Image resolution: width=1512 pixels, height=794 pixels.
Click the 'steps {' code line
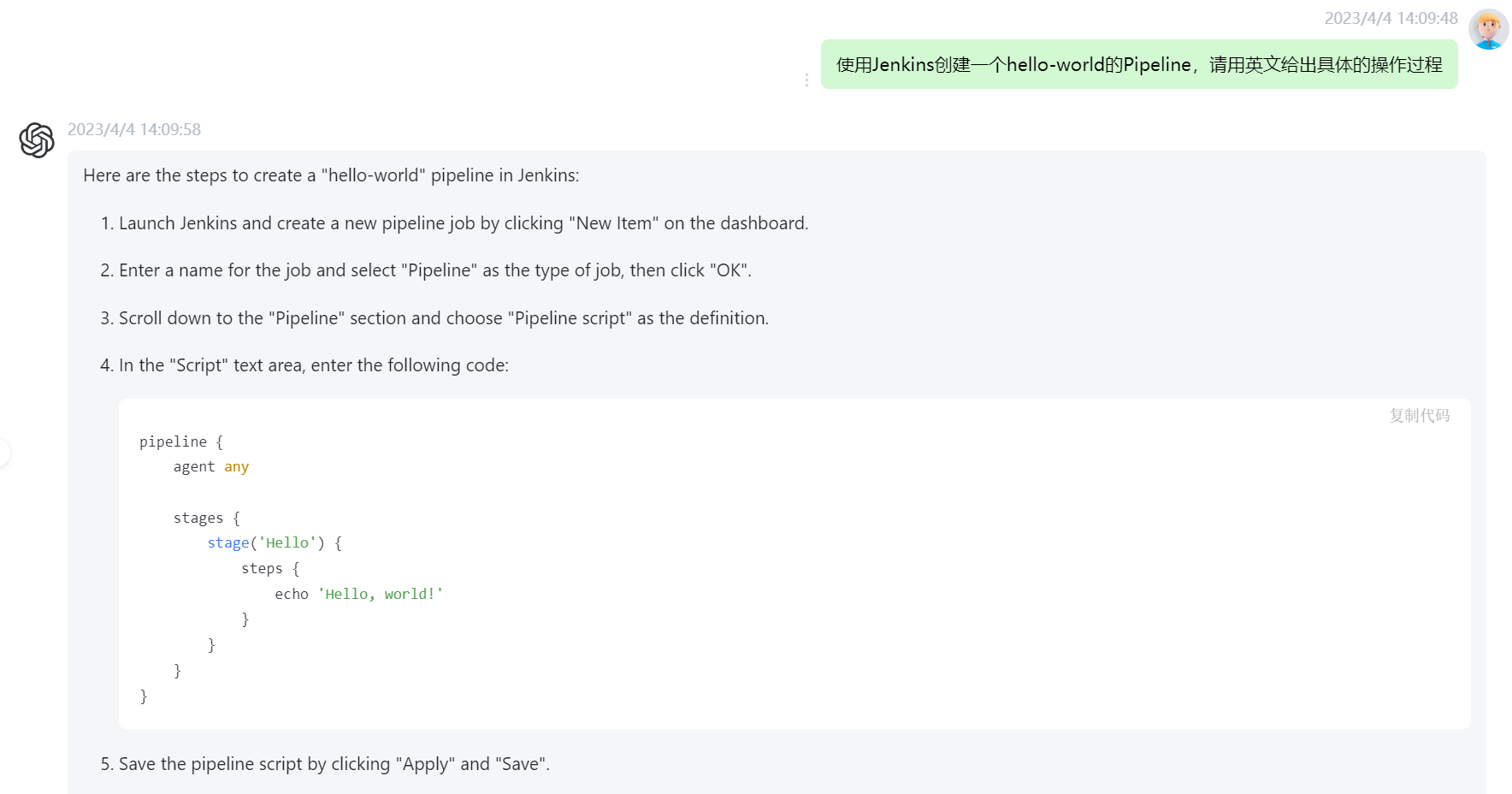click(270, 568)
